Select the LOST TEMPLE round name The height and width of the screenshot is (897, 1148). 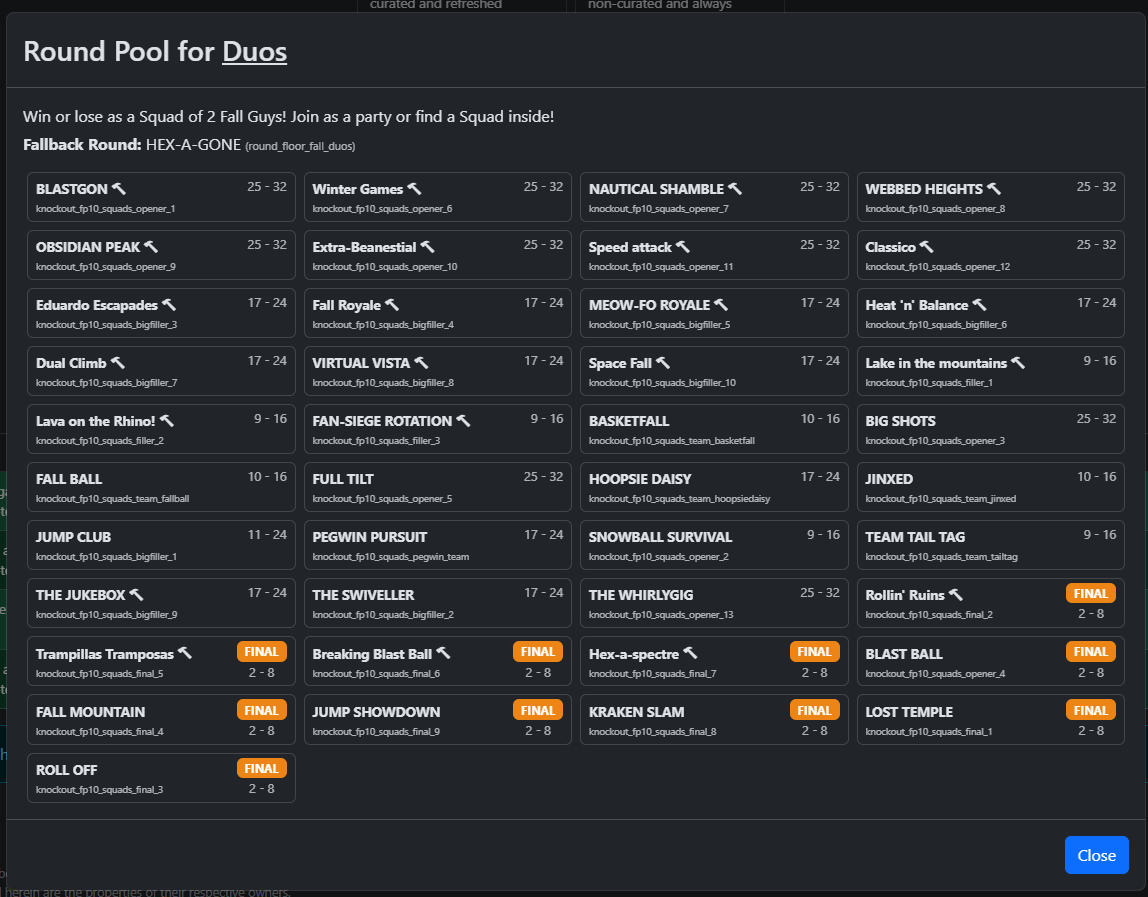909,712
